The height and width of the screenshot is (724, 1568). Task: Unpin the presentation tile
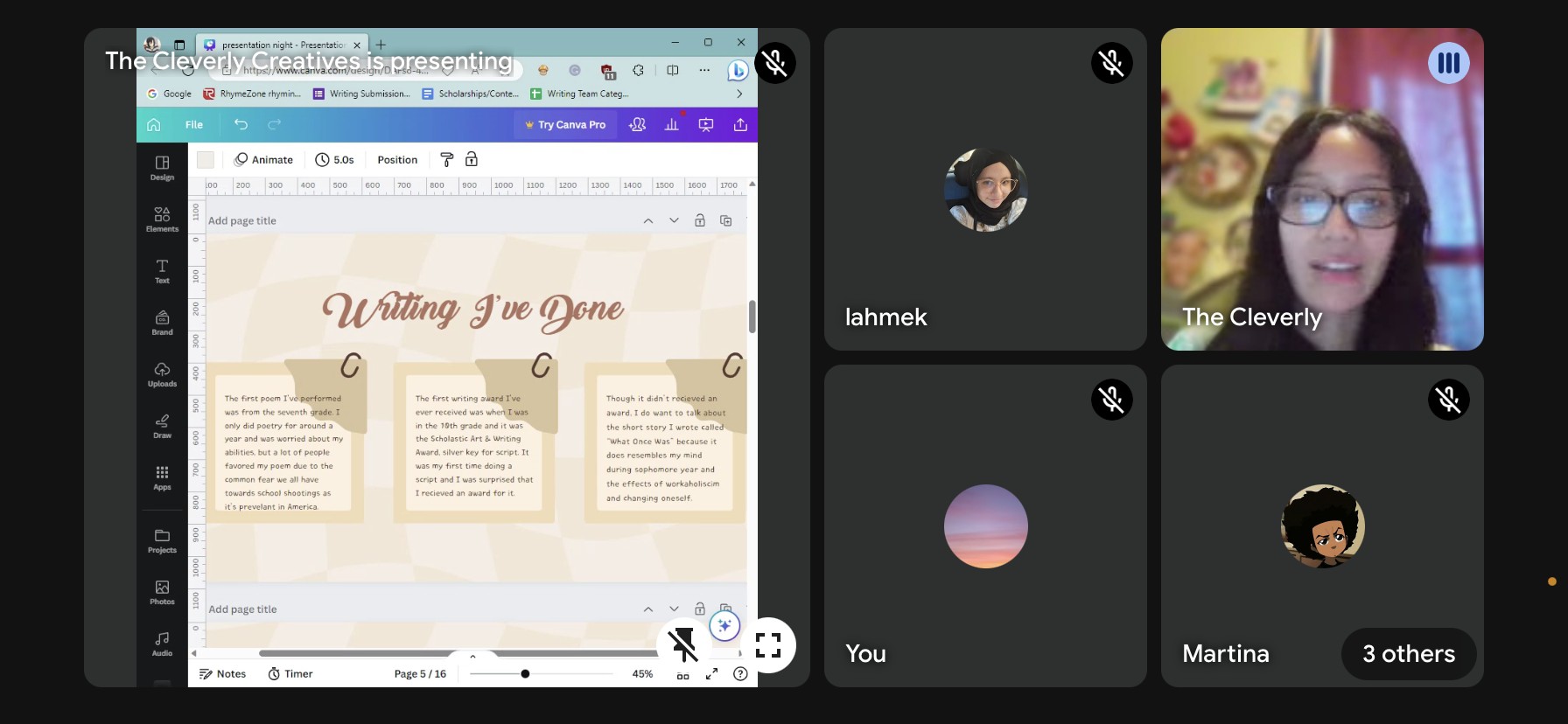(683, 645)
